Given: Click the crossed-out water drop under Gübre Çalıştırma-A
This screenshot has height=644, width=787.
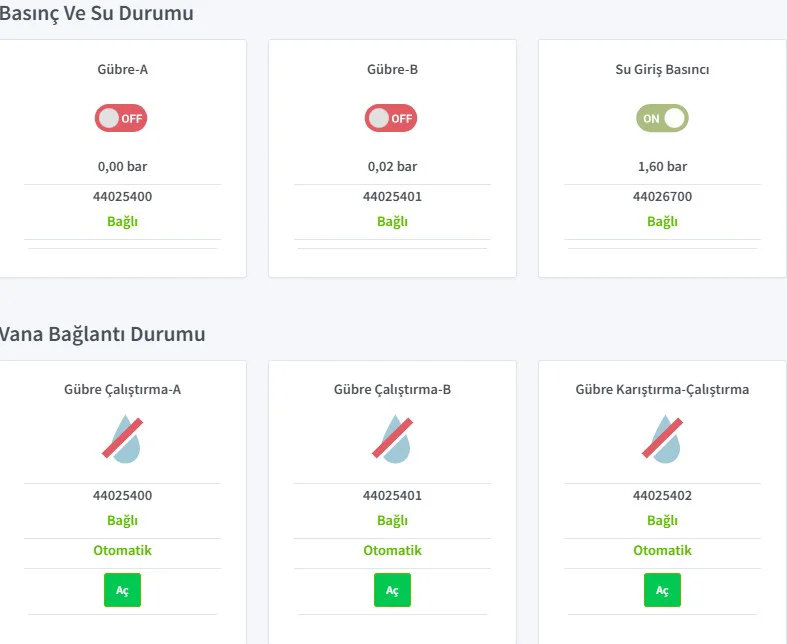Looking at the screenshot, I should [x=122, y=439].
